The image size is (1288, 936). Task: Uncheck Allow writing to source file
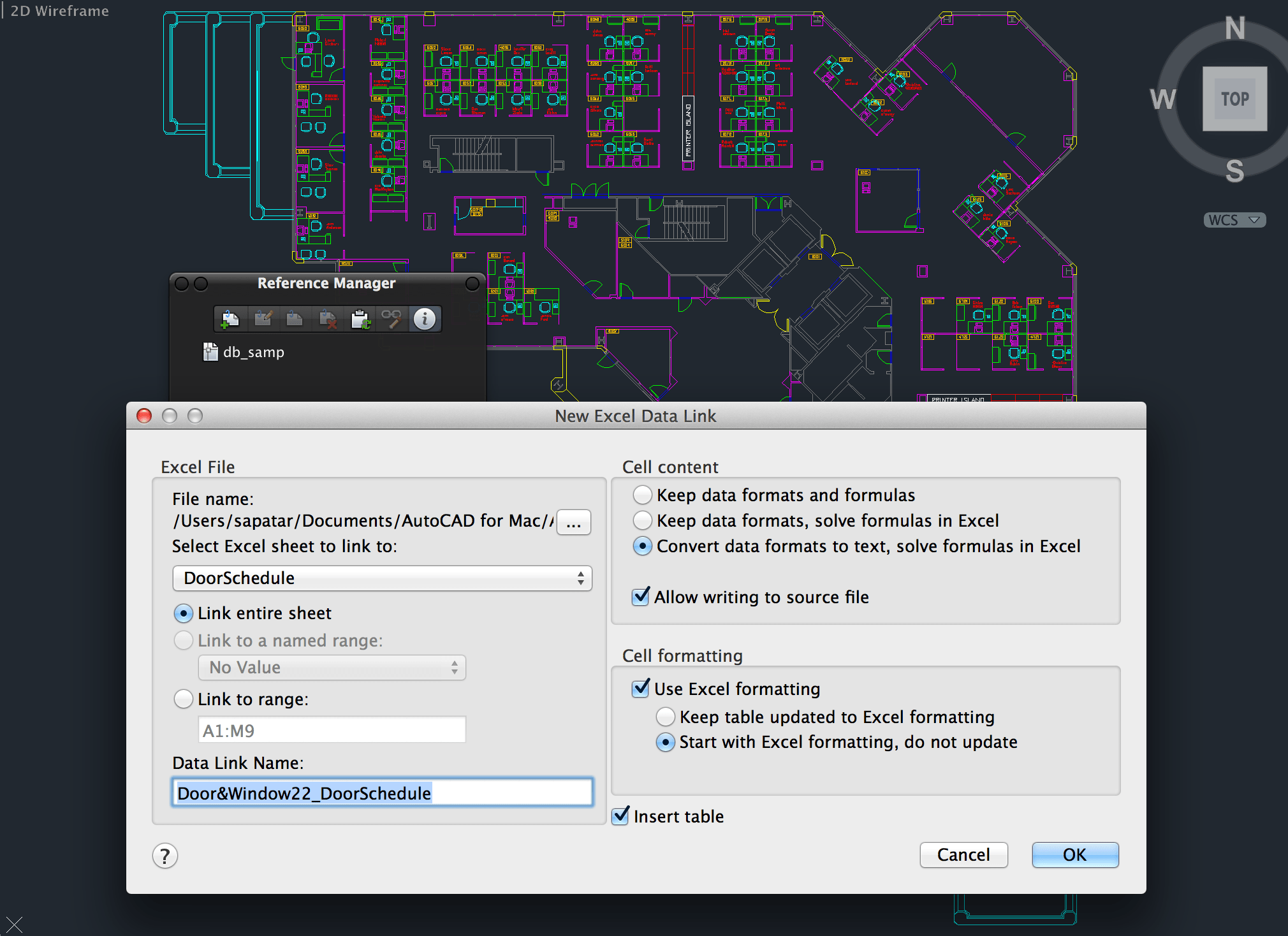point(640,597)
